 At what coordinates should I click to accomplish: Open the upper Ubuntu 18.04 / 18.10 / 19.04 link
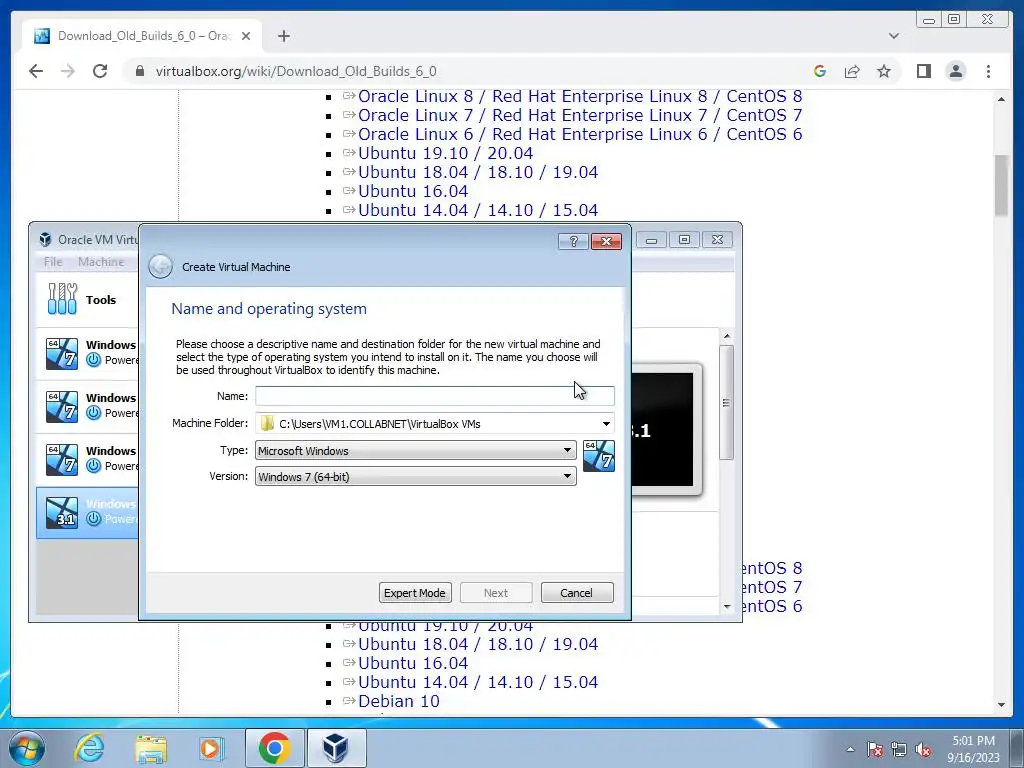click(478, 172)
